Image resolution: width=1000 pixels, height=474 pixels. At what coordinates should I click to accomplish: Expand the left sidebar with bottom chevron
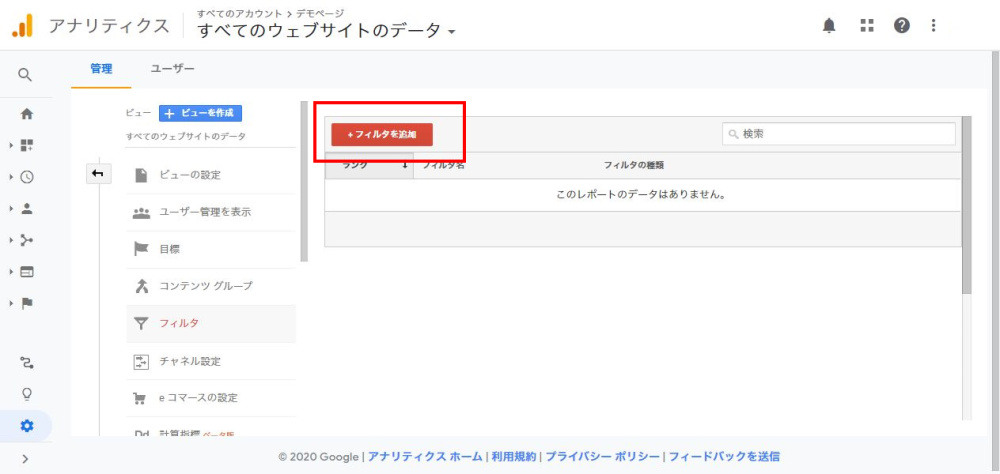pyautogui.click(x=25, y=459)
